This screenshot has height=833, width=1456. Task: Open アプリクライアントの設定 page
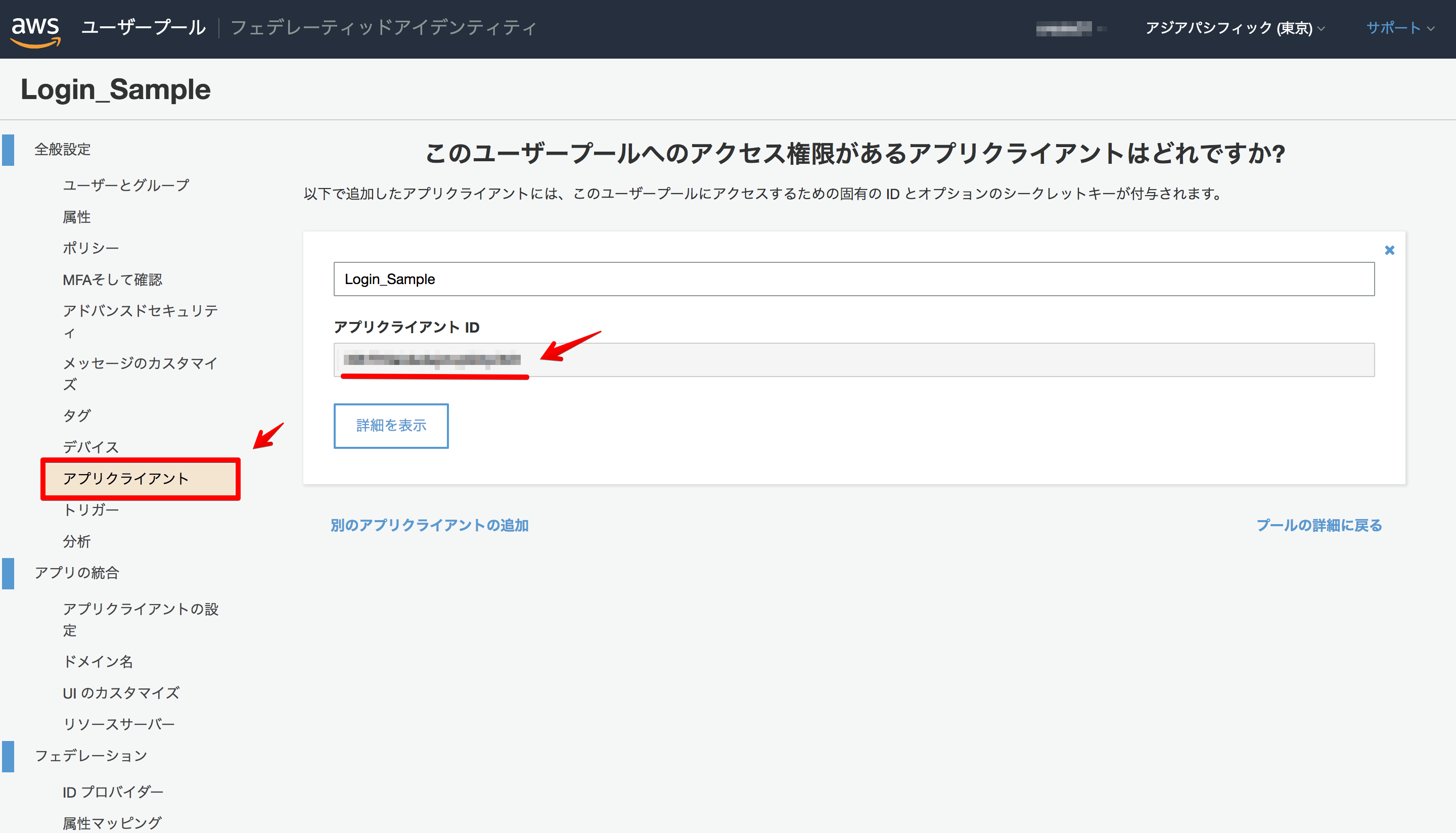pos(141,620)
